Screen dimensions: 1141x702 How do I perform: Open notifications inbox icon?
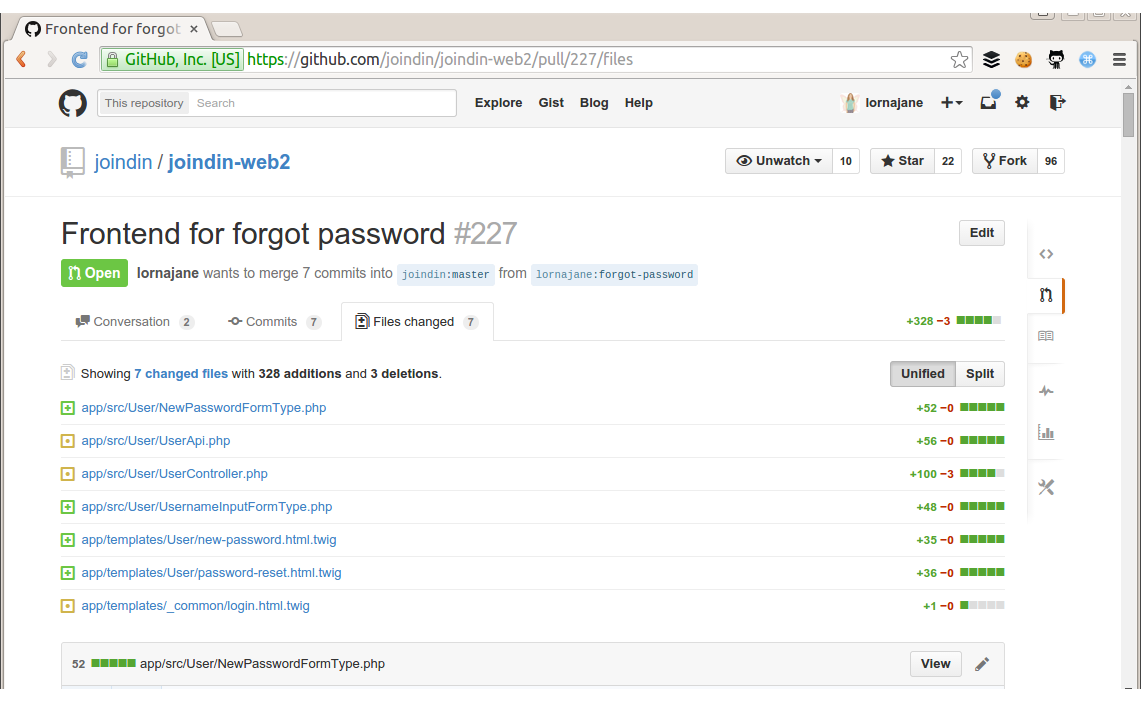coord(988,102)
